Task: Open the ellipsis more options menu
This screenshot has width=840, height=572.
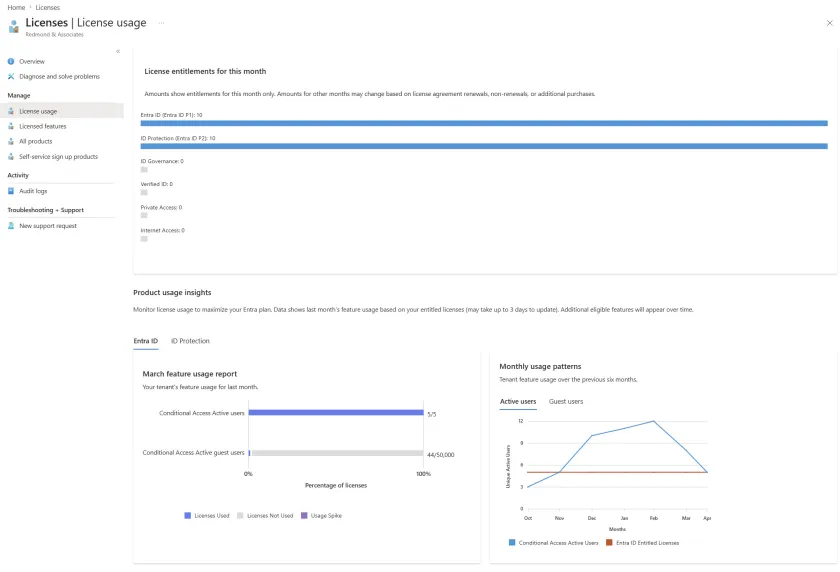Action: (162, 23)
